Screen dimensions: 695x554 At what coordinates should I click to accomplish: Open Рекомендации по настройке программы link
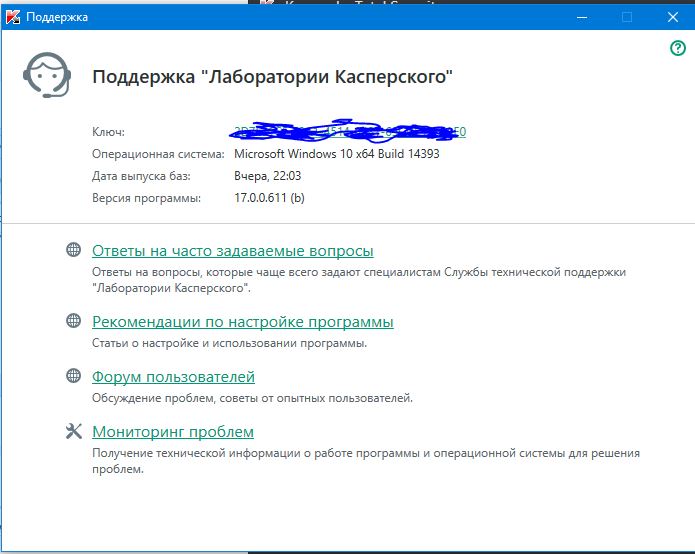tap(243, 322)
